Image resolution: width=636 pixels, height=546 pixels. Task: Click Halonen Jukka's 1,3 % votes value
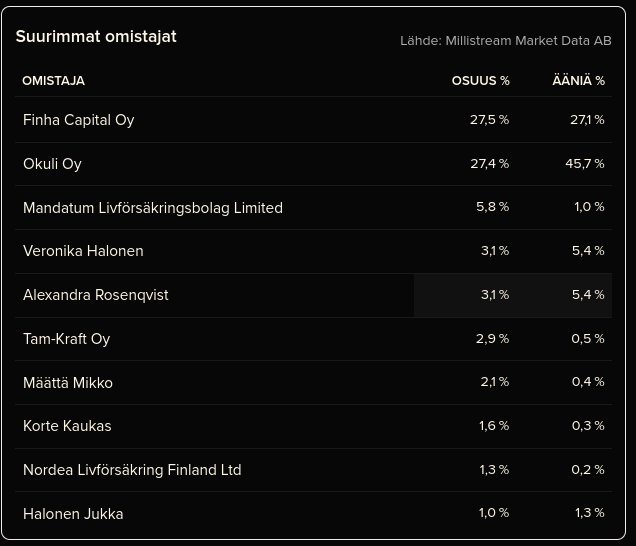coord(589,513)
